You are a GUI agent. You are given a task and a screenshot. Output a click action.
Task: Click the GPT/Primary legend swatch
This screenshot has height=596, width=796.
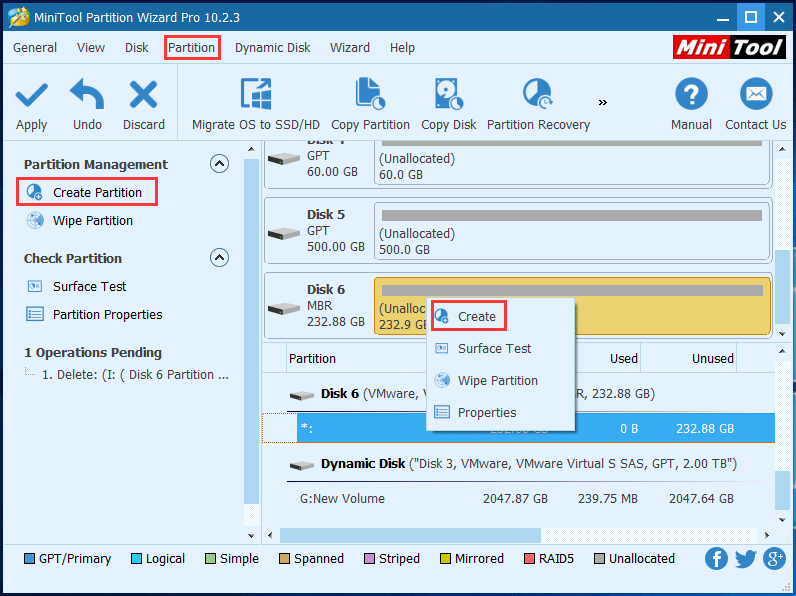click(29, 558)
